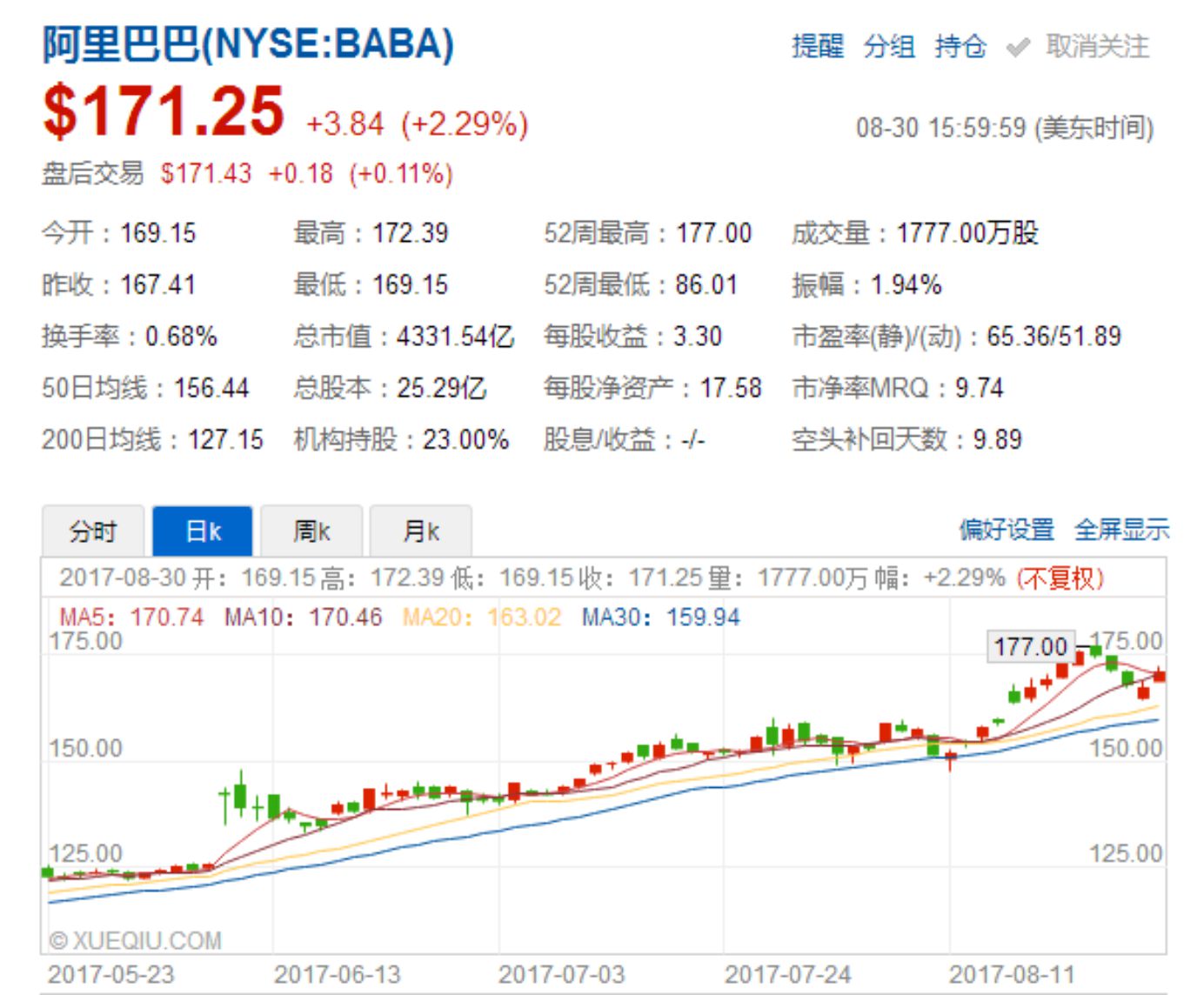Click the MA5: 170.74 legend label

pos(131,618)
